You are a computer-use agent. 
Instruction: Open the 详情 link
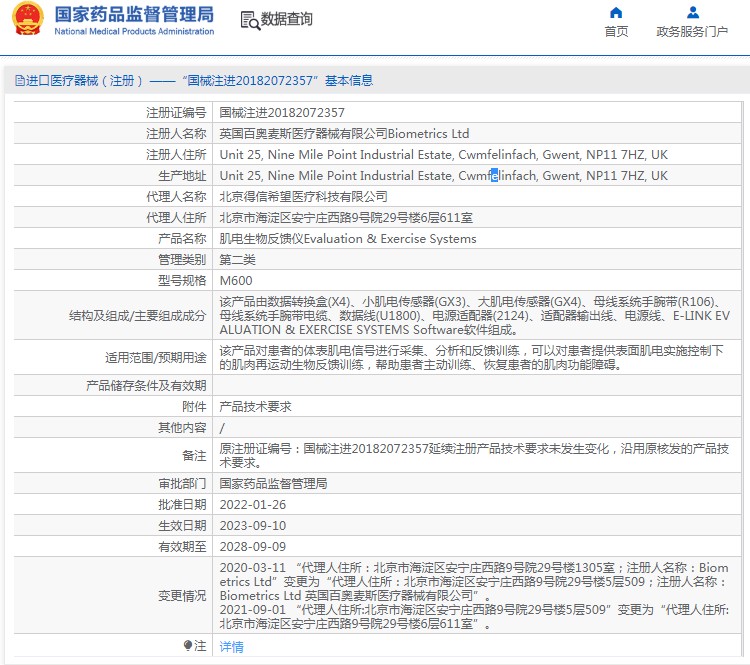232,647
